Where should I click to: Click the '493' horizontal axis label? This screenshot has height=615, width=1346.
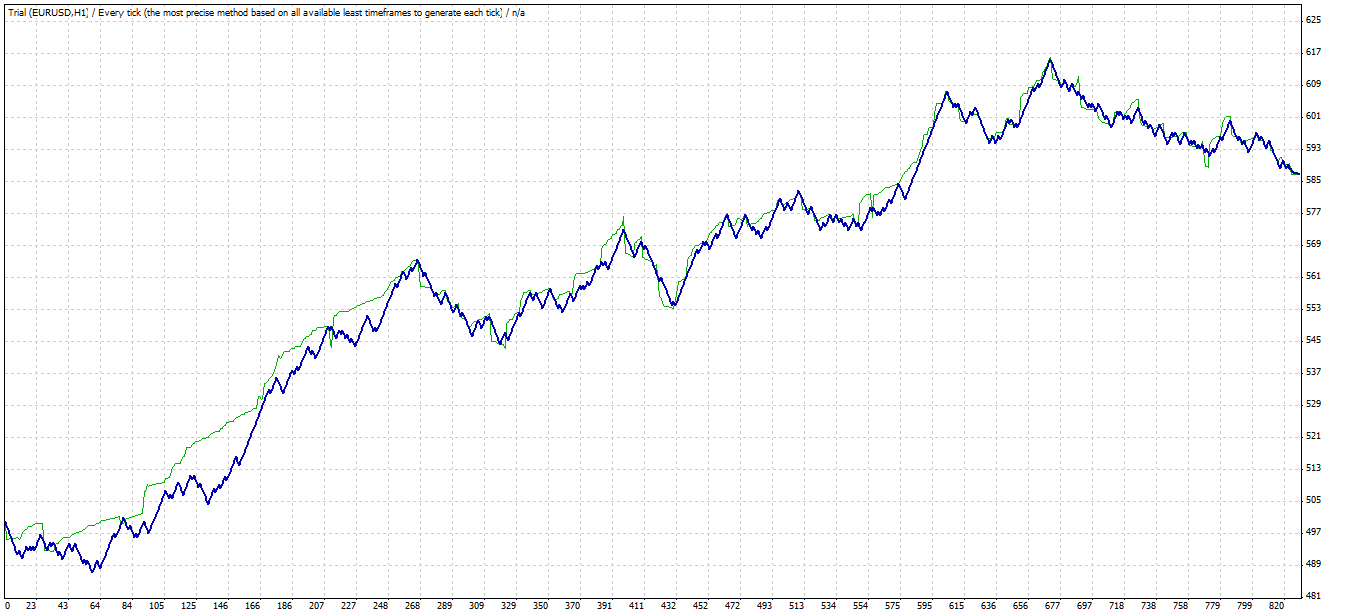tap(764, 606)
